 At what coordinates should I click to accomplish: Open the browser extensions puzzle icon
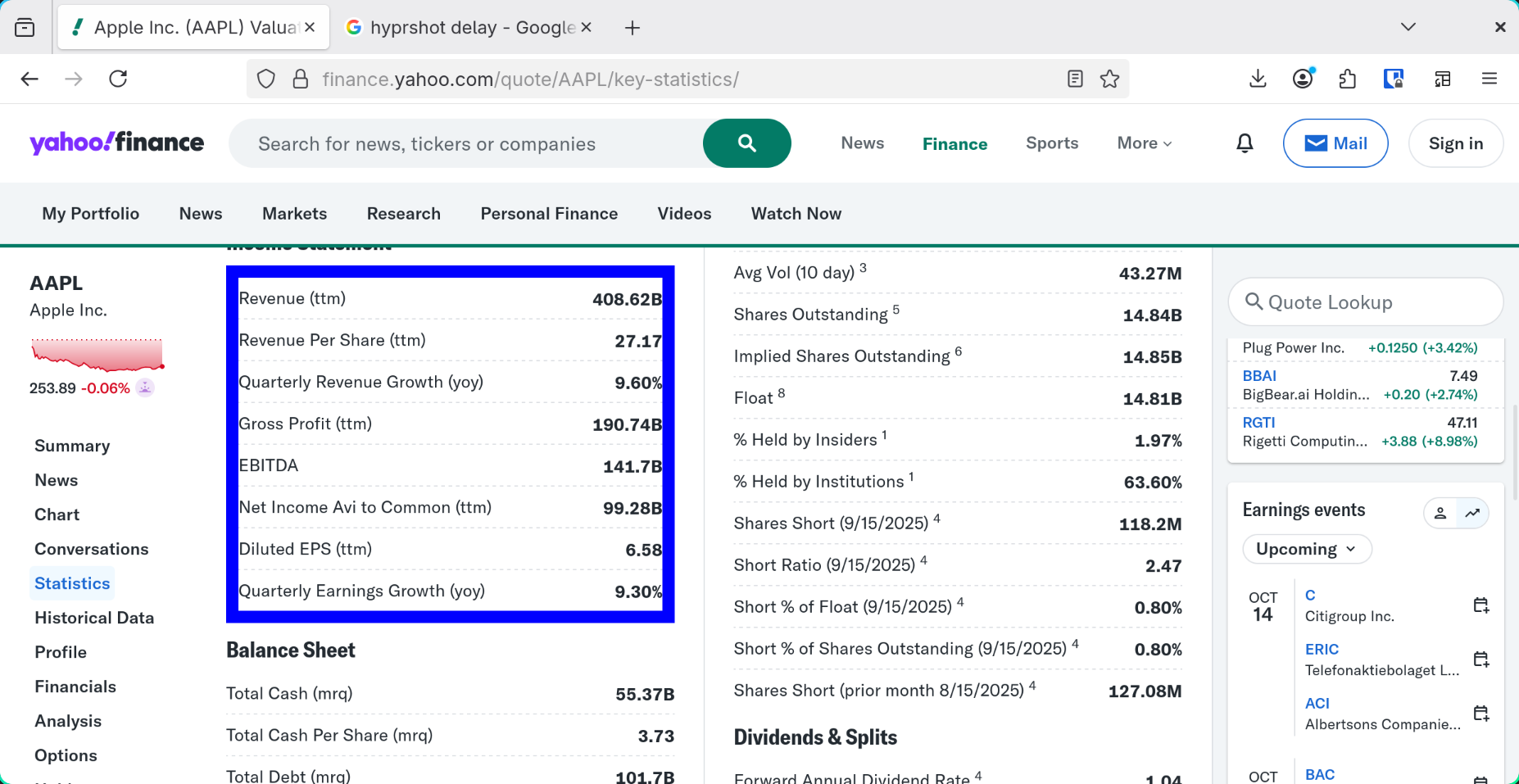(1347, 79)
